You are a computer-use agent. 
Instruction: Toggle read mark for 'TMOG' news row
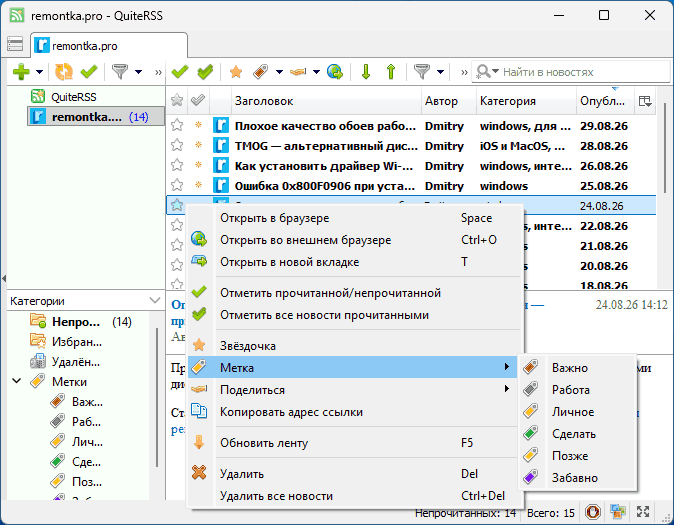pyautogui.click(x=198, y=145)
